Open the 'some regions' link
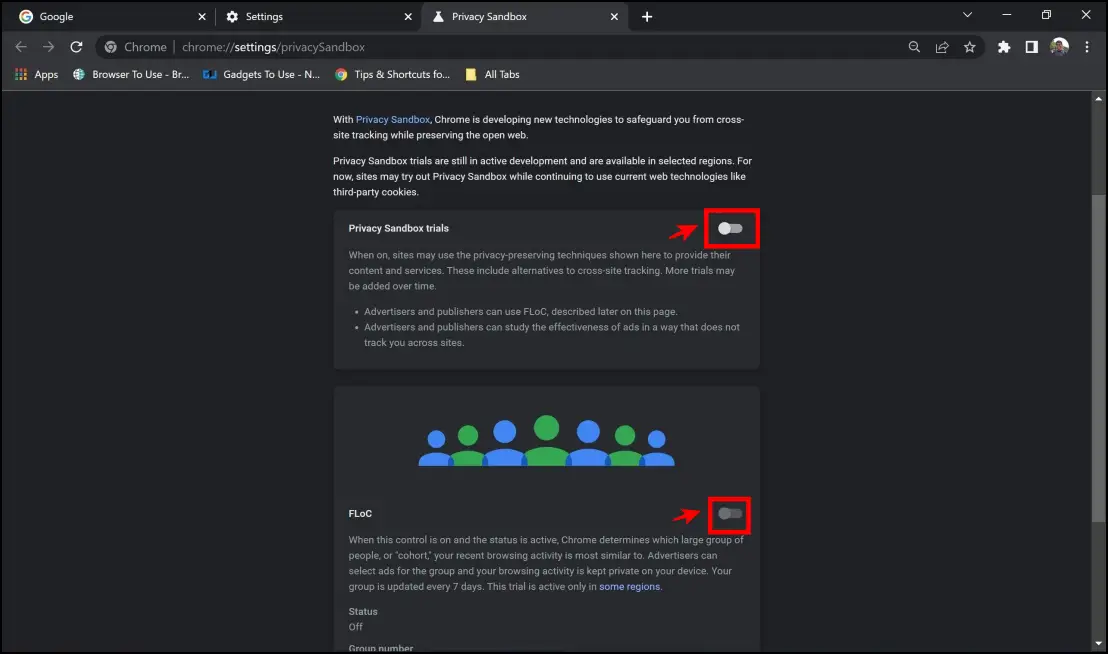This screenshot has width=1108, height=654. point(630,586)
